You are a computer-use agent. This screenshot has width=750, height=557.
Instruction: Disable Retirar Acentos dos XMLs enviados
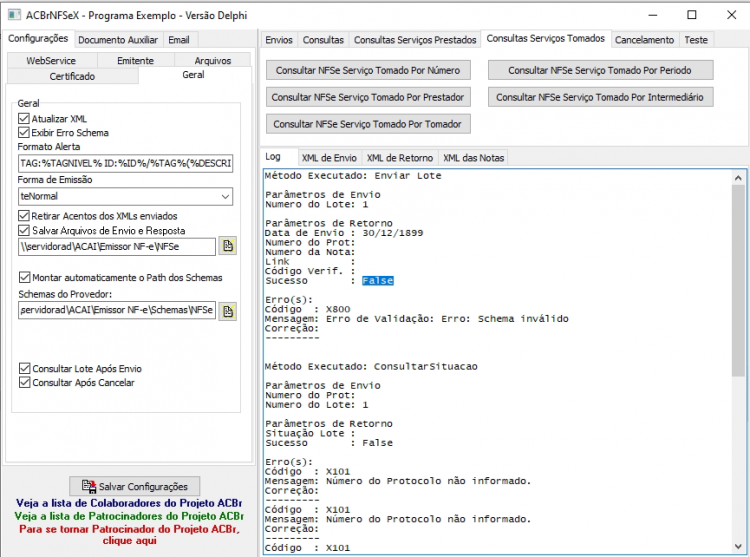pyautogui.click(x=24, y=216)
